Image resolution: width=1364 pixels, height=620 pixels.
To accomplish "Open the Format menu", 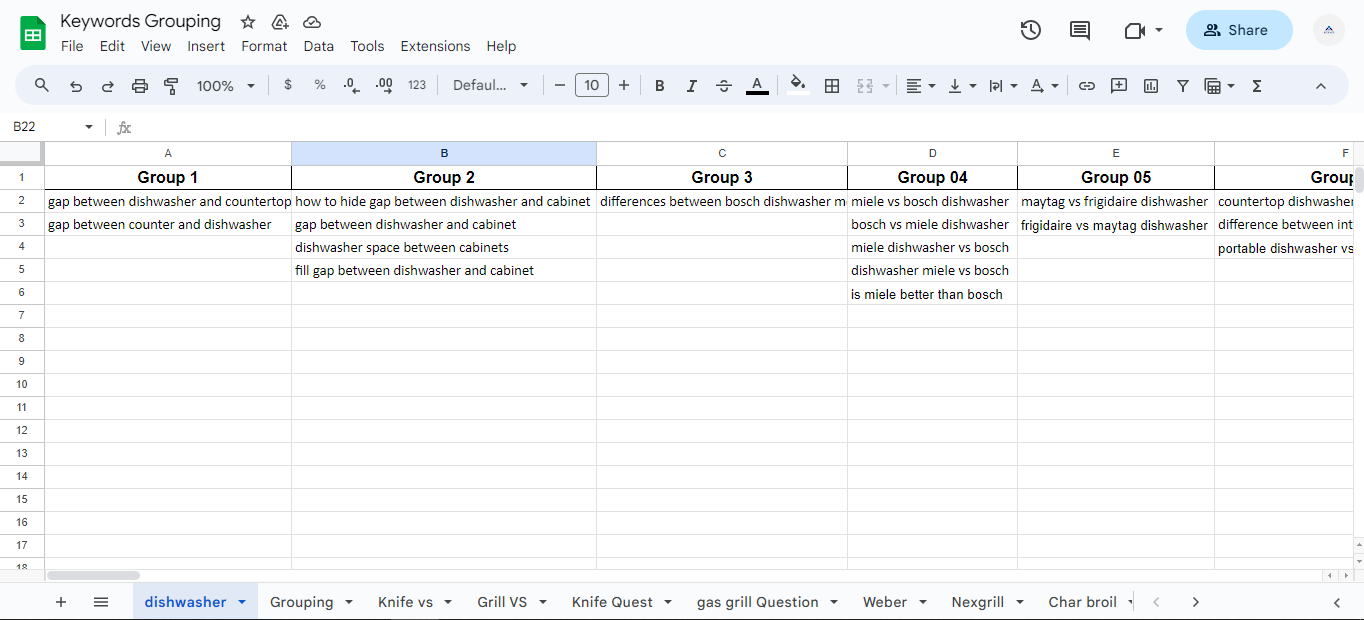I will click(264, 46).
